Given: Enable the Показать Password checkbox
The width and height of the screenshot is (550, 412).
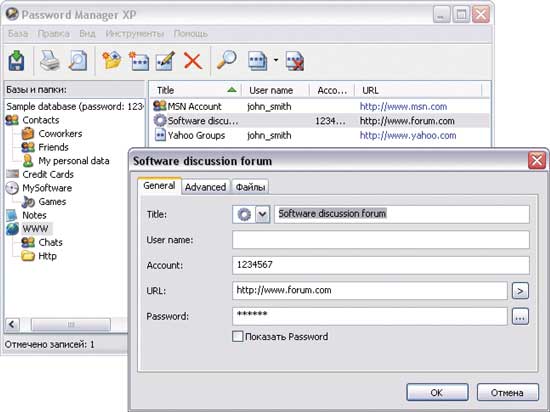Looking at the screenshot, I should (x=237, y=337).
